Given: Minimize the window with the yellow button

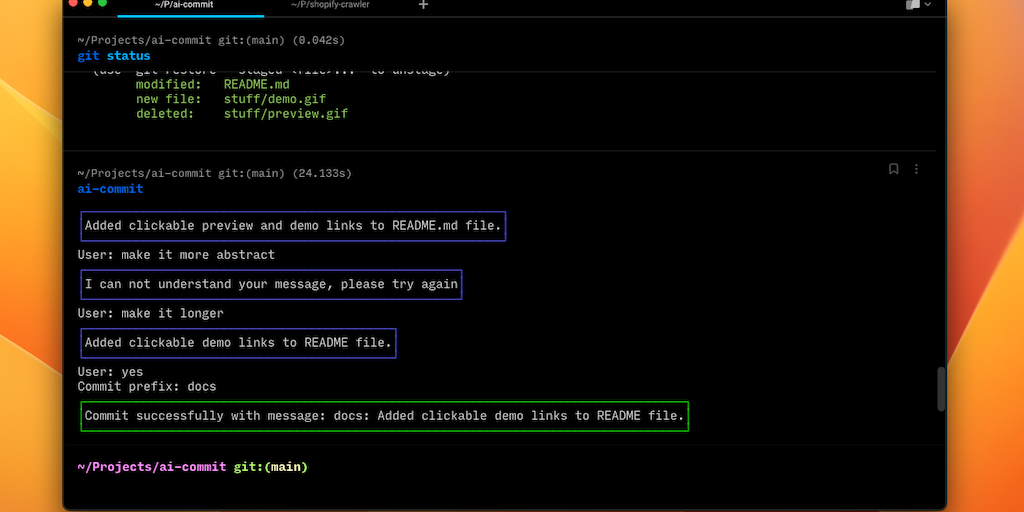Looking at the screenshot, I should coord(88,3).
